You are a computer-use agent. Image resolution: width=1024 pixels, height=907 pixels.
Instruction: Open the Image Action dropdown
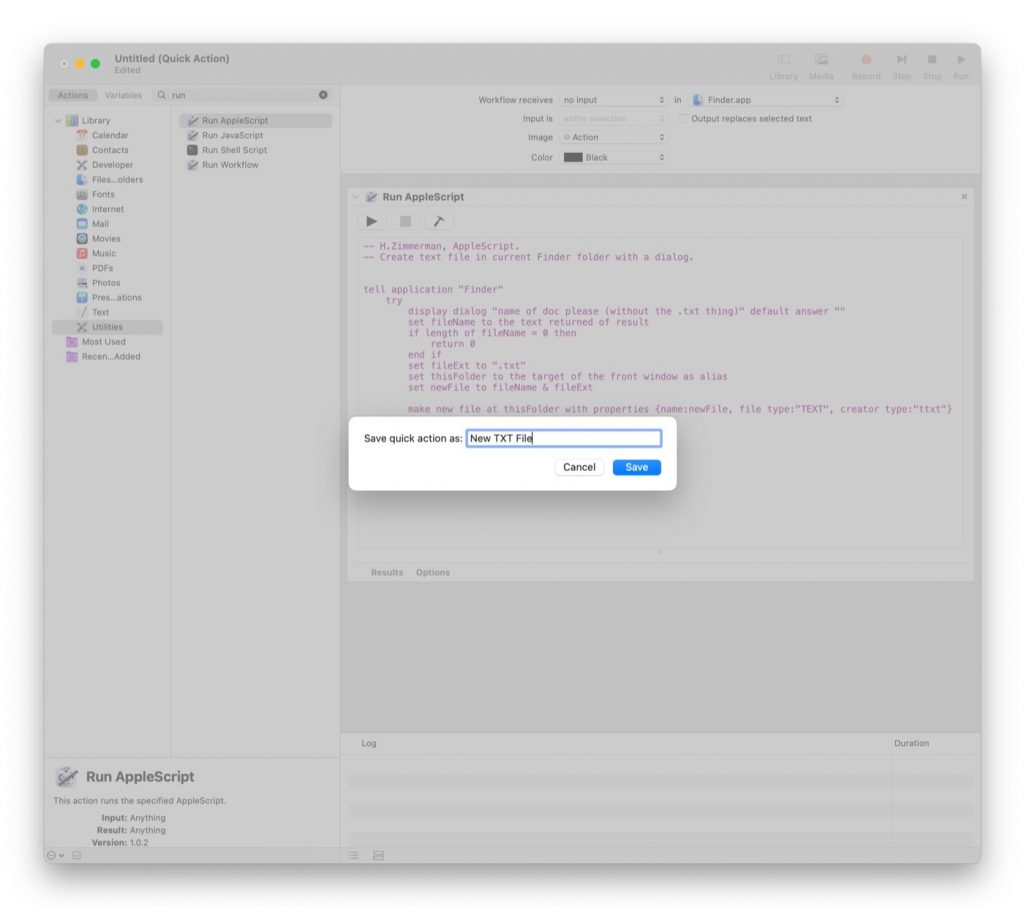[x=613, y=137]
